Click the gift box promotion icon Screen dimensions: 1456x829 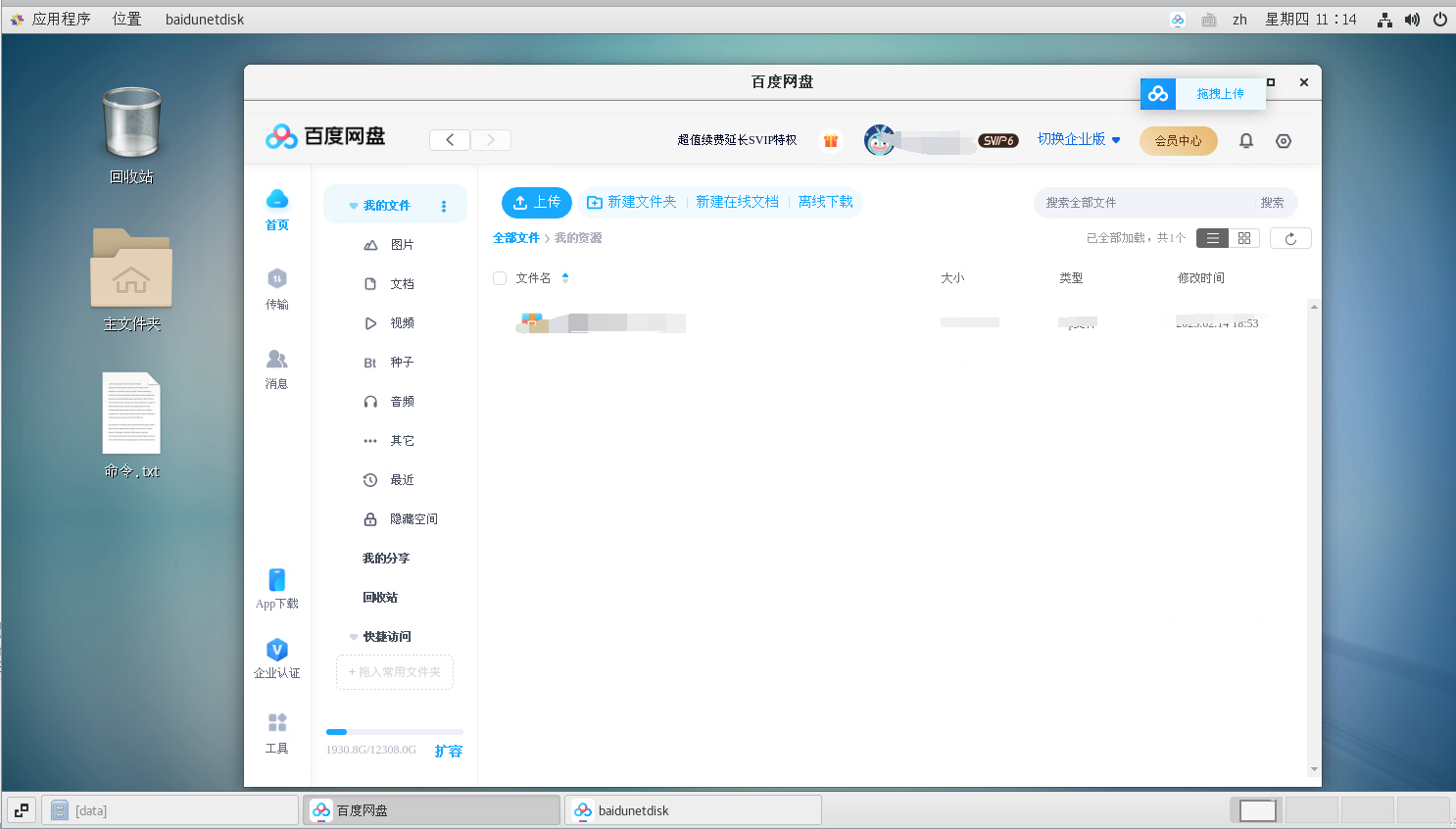[831, 140]
